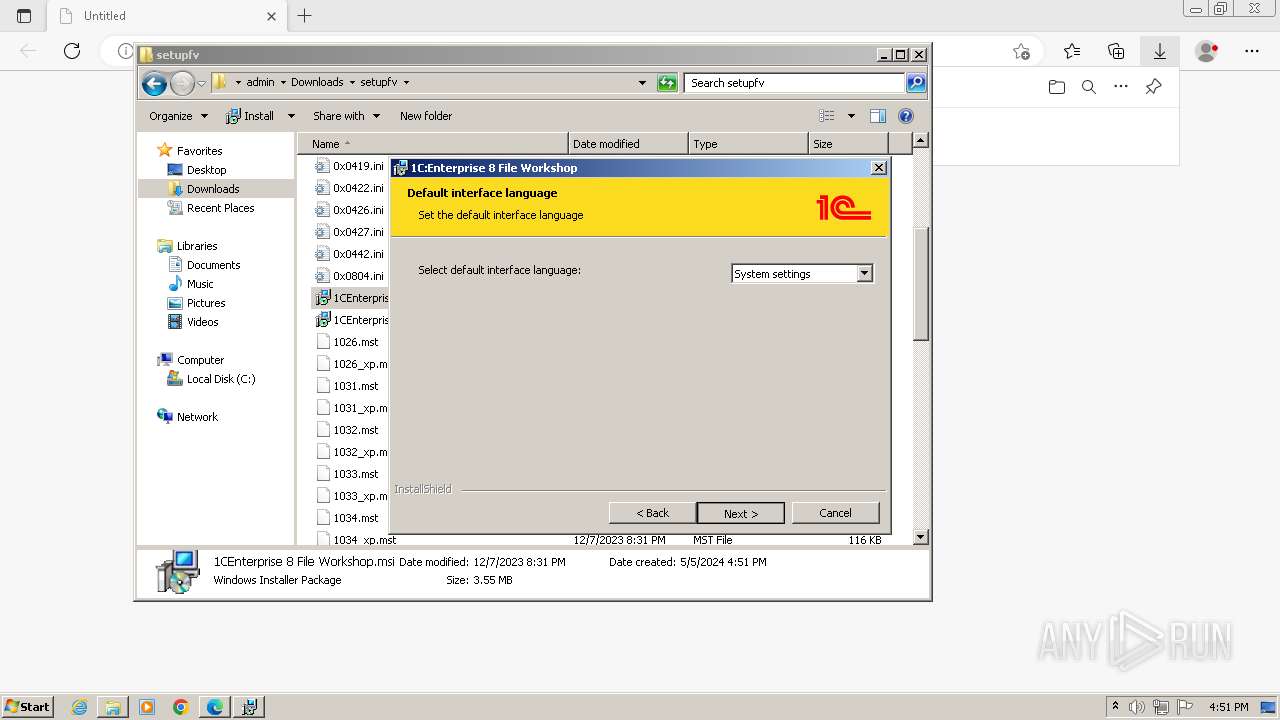The width and height of the screenshot is (1280, 720).
Task: Click the Explorer forward arrow button
Action: tap(182, 84)
